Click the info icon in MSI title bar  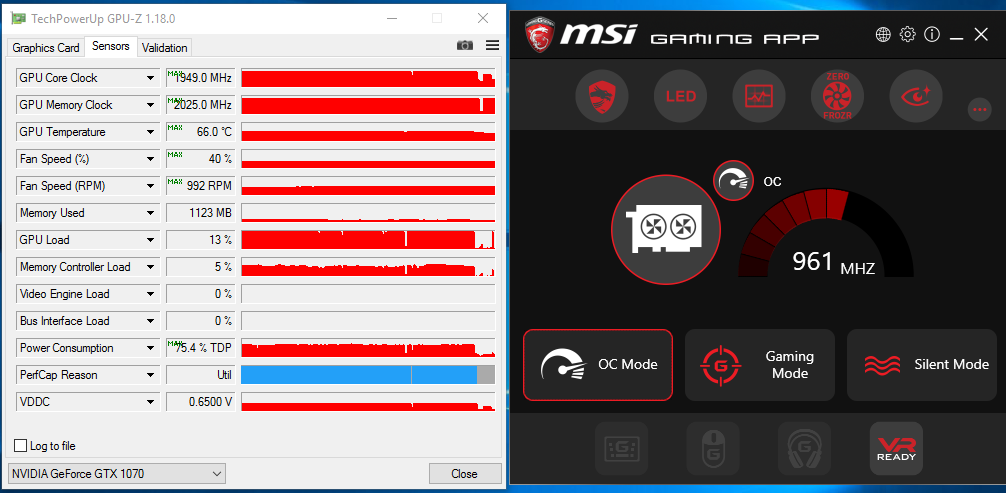tap(932, 35)
